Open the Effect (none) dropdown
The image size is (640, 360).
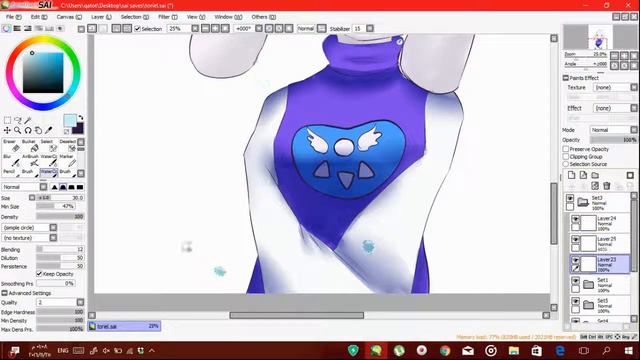pyautogui.click(x=616, y=108)
